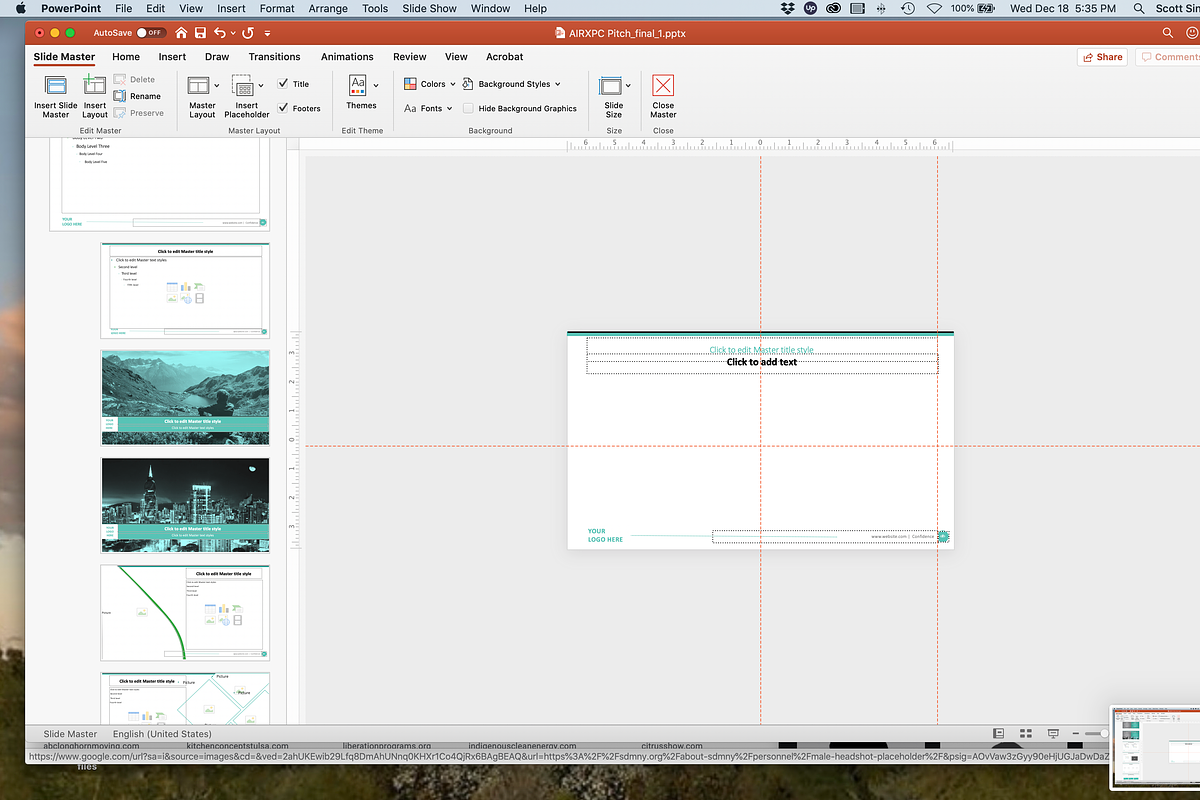
Task: Click the Review ribbon tab
Action: coord(410,57)
